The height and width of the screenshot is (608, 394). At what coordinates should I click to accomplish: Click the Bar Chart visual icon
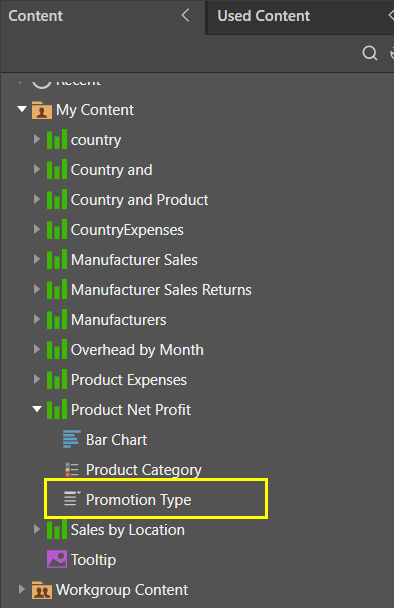click(x=72, y=439)
